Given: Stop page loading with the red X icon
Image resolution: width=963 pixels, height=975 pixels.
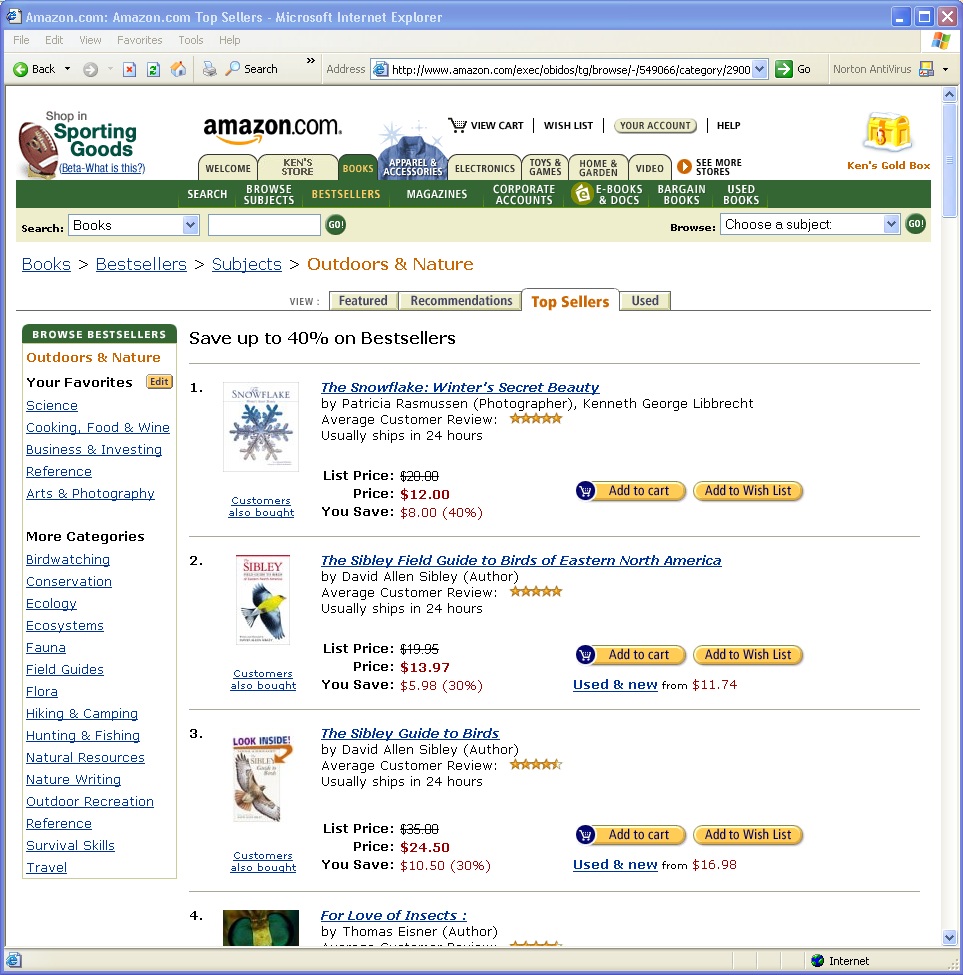Looking at the screenshot, I should coord(129,69).
